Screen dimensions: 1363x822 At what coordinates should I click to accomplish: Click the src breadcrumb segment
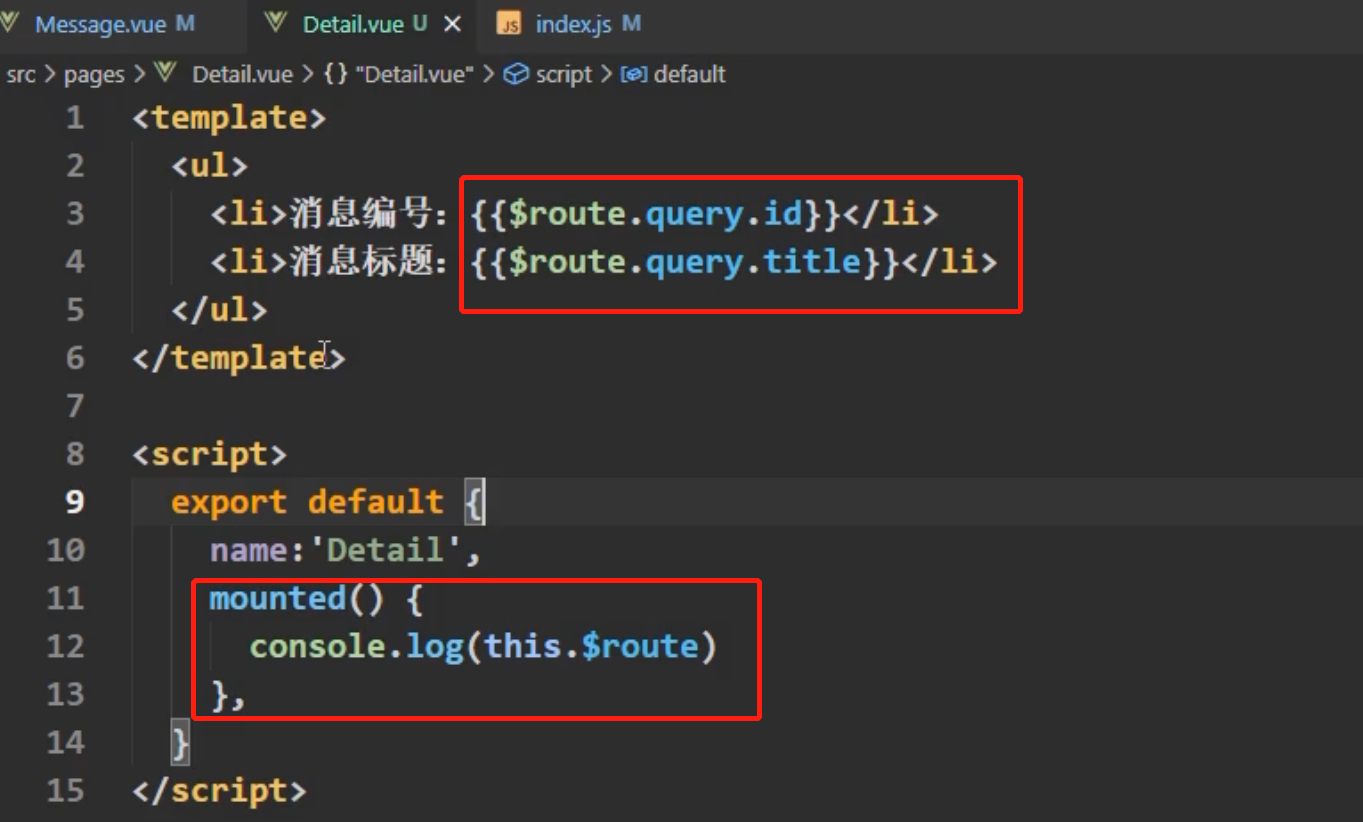tap(20, 75)
